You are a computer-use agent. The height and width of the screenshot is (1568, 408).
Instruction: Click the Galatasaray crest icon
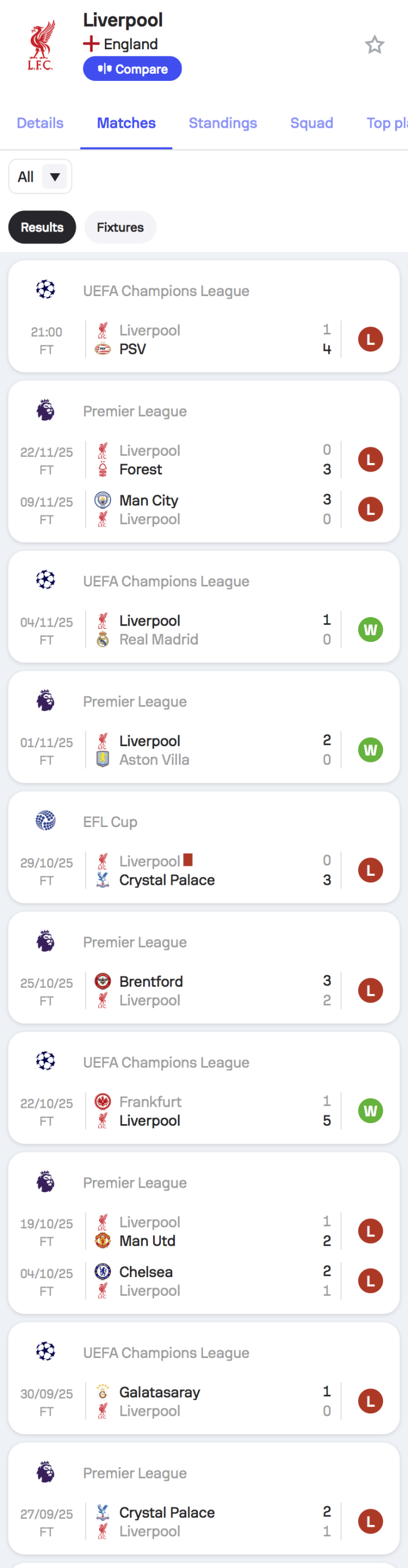click(x=103, y=1391)
